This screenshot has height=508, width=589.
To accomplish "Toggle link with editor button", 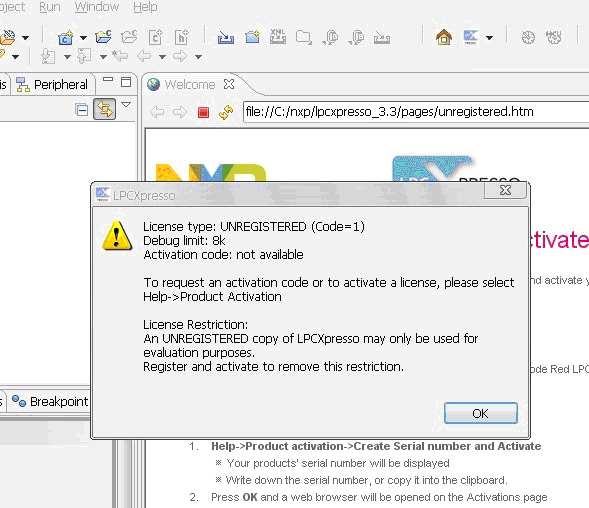I will [104, 109].
